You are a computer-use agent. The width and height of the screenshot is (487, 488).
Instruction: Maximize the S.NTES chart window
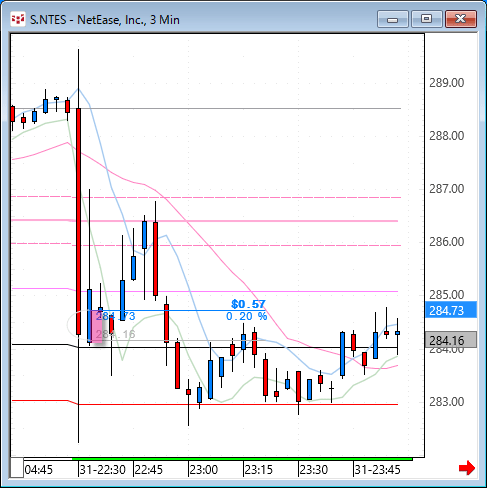point(427,19)
